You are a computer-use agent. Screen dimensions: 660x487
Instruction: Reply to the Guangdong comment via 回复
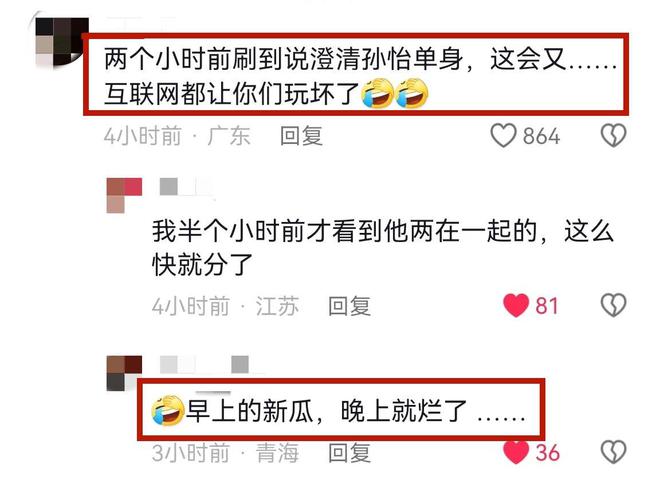[301, 136]
